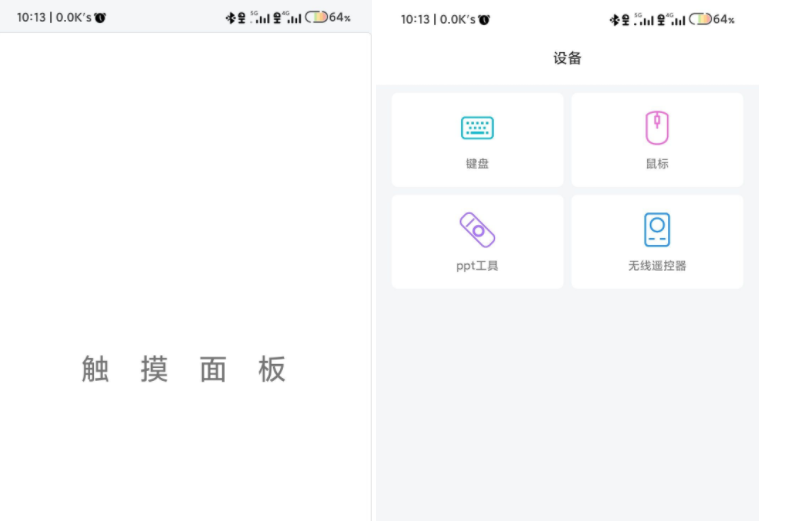Image resolution: width=797 pixels, height=521 pixels.
Task: Tap the 无线遥控器 label text
Action: point(657,266)
